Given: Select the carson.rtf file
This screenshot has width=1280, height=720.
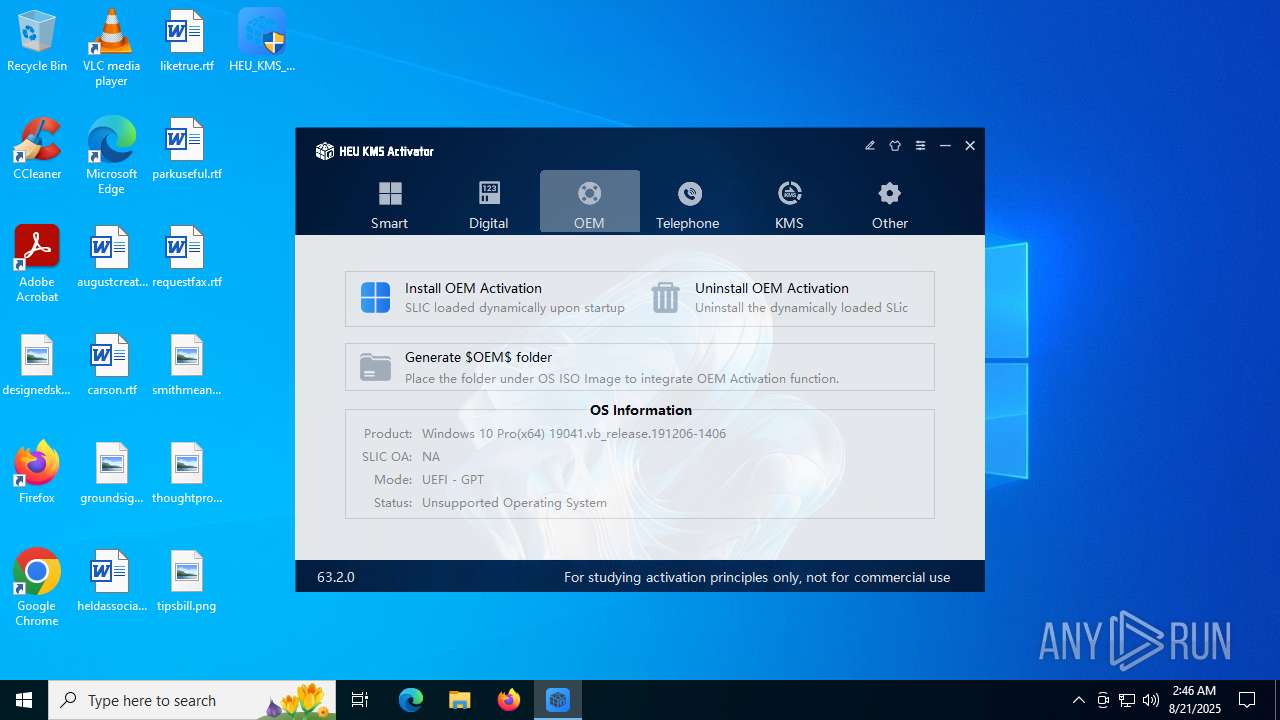Looking at the screenshot, I should pyautogui.click(x=111, y=366).
